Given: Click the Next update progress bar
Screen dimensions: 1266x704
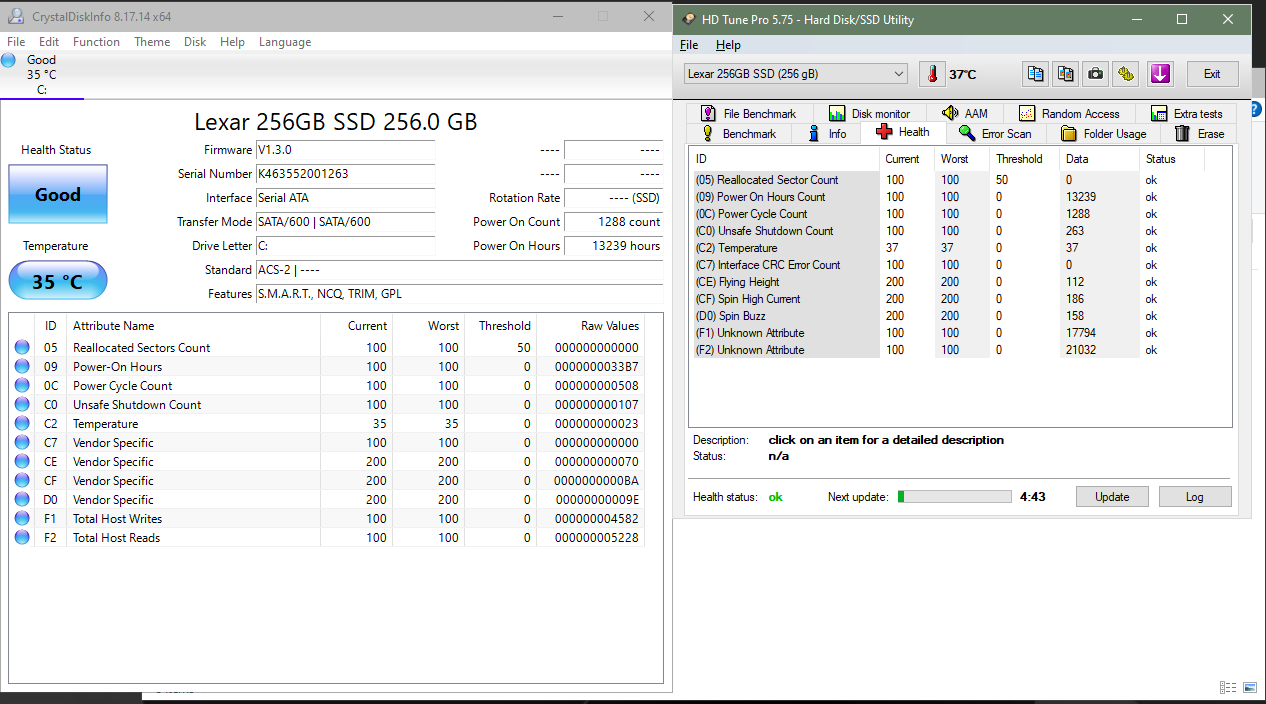Looking at the screenshot, I should 955,496.
